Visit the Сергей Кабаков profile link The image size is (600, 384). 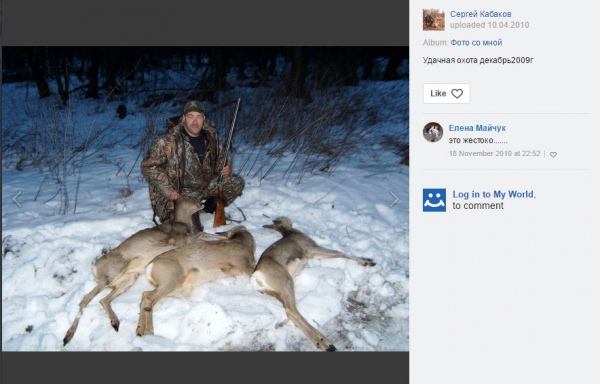pyautogui.click(x=481, y=14)
